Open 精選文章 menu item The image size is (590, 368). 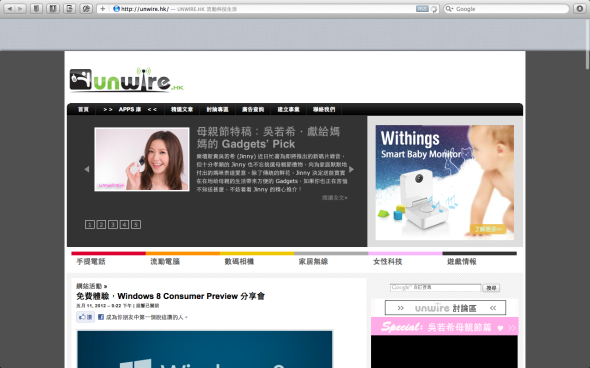(182, 109)
